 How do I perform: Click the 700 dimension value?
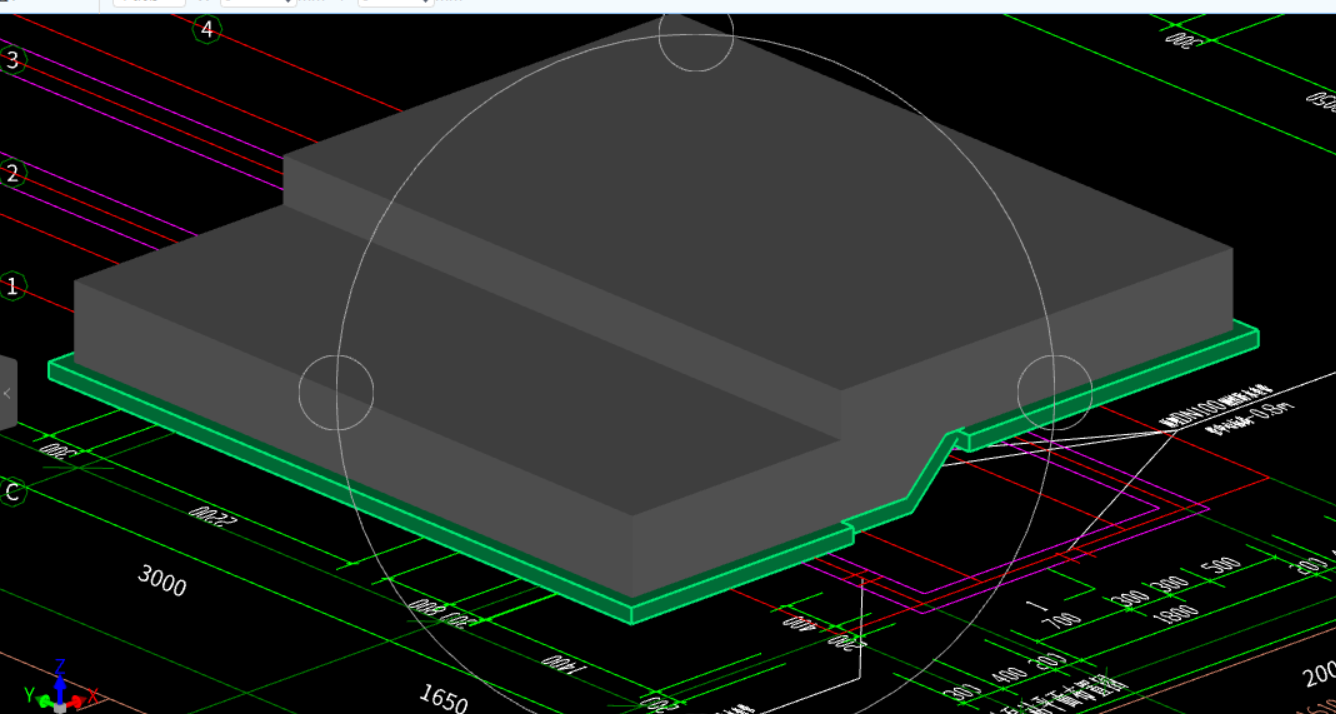pyautogui.click(x=1061, y=622)
